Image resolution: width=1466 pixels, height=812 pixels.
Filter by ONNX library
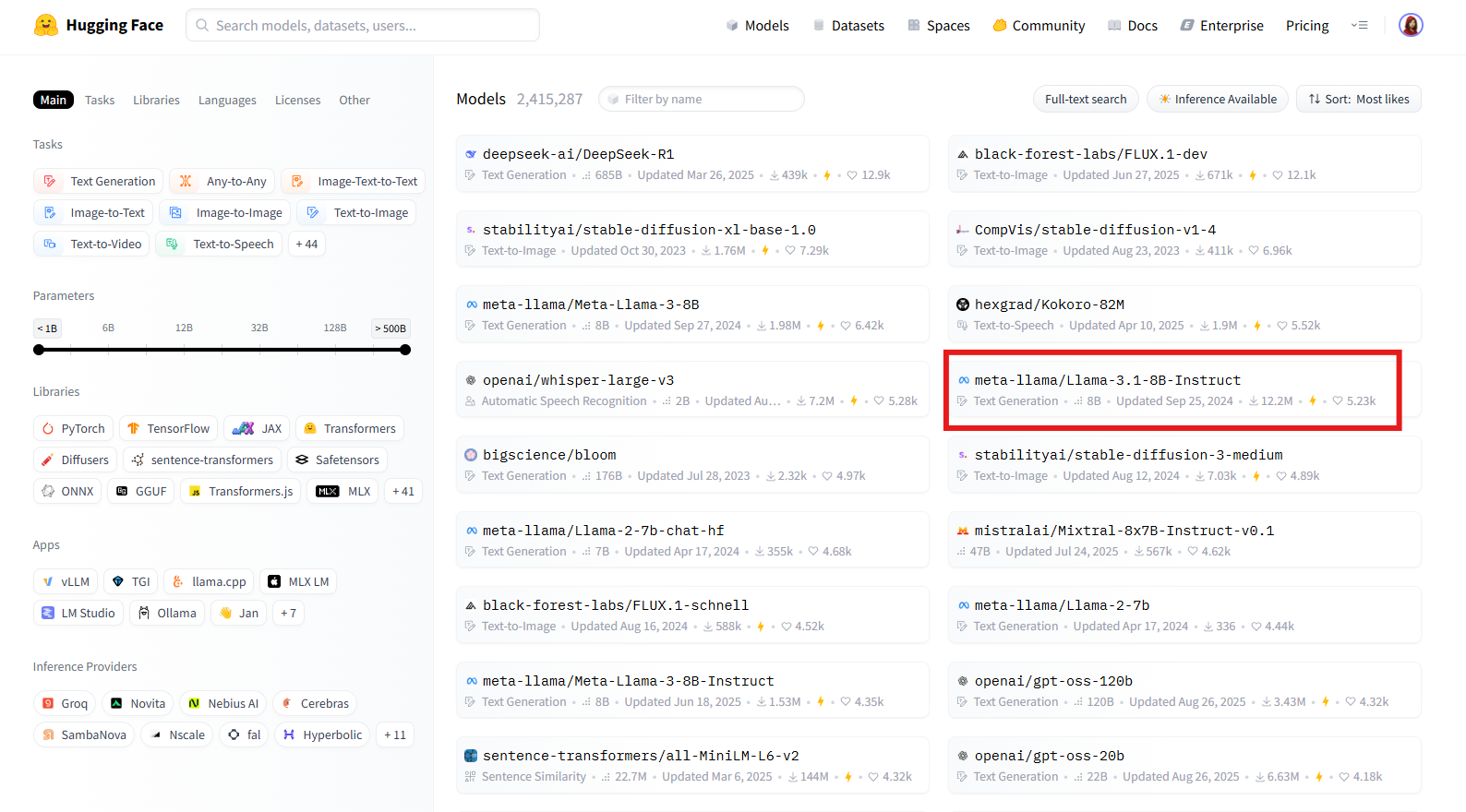67,491
